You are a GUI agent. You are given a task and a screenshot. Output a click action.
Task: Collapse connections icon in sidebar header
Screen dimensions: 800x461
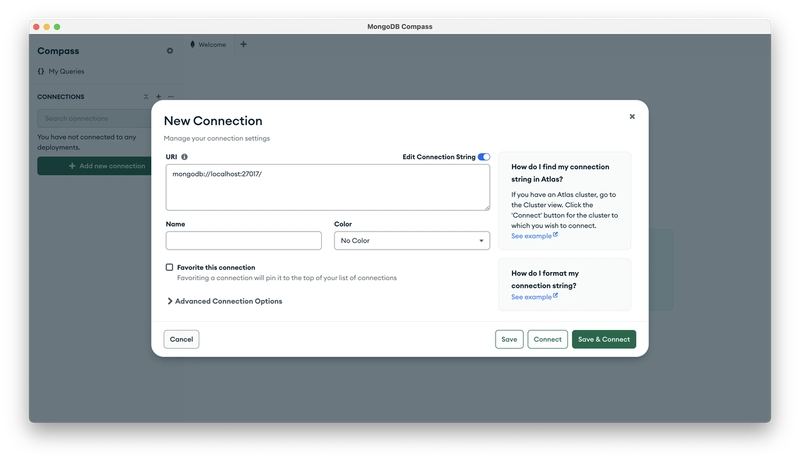pyautogui.click(x=146, y=96)
